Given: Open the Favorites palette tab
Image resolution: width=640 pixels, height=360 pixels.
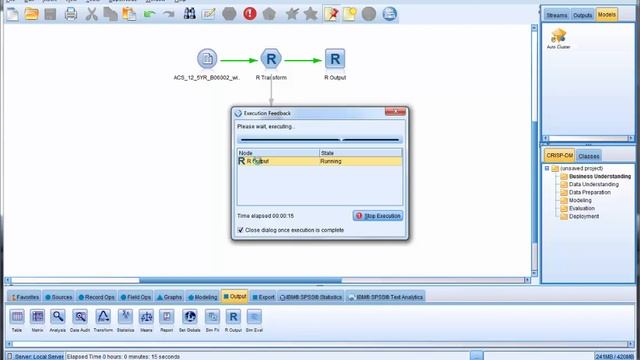Looking at the screenshot, I should coord(25,297).
